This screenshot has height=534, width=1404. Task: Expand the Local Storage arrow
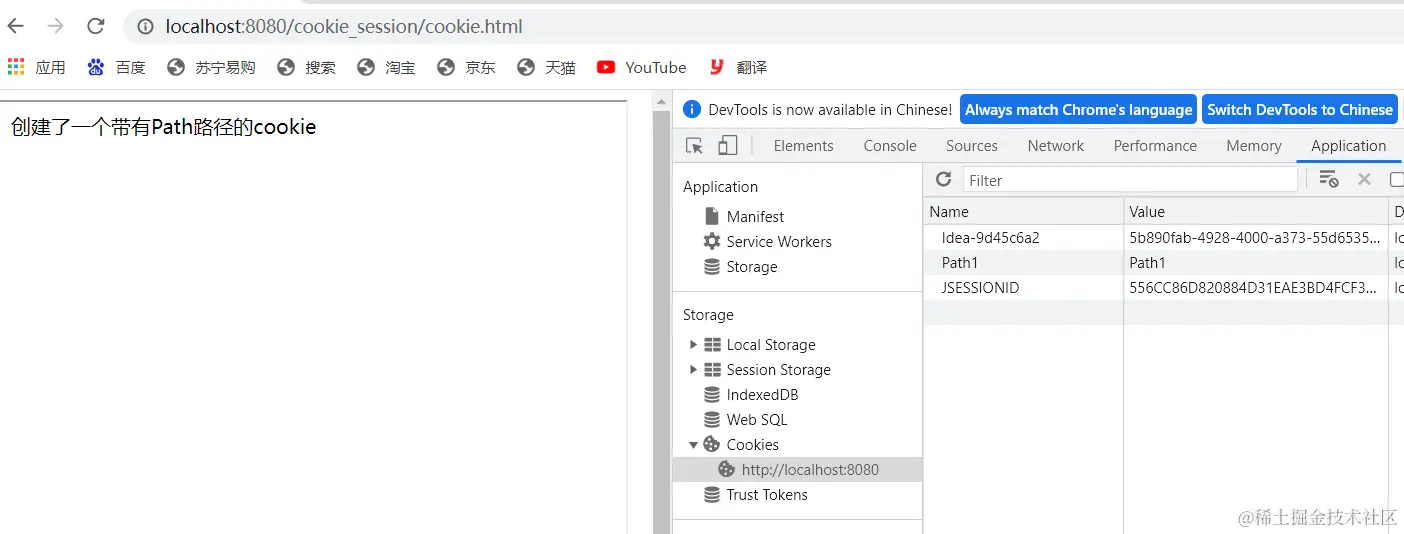(693, 344)
